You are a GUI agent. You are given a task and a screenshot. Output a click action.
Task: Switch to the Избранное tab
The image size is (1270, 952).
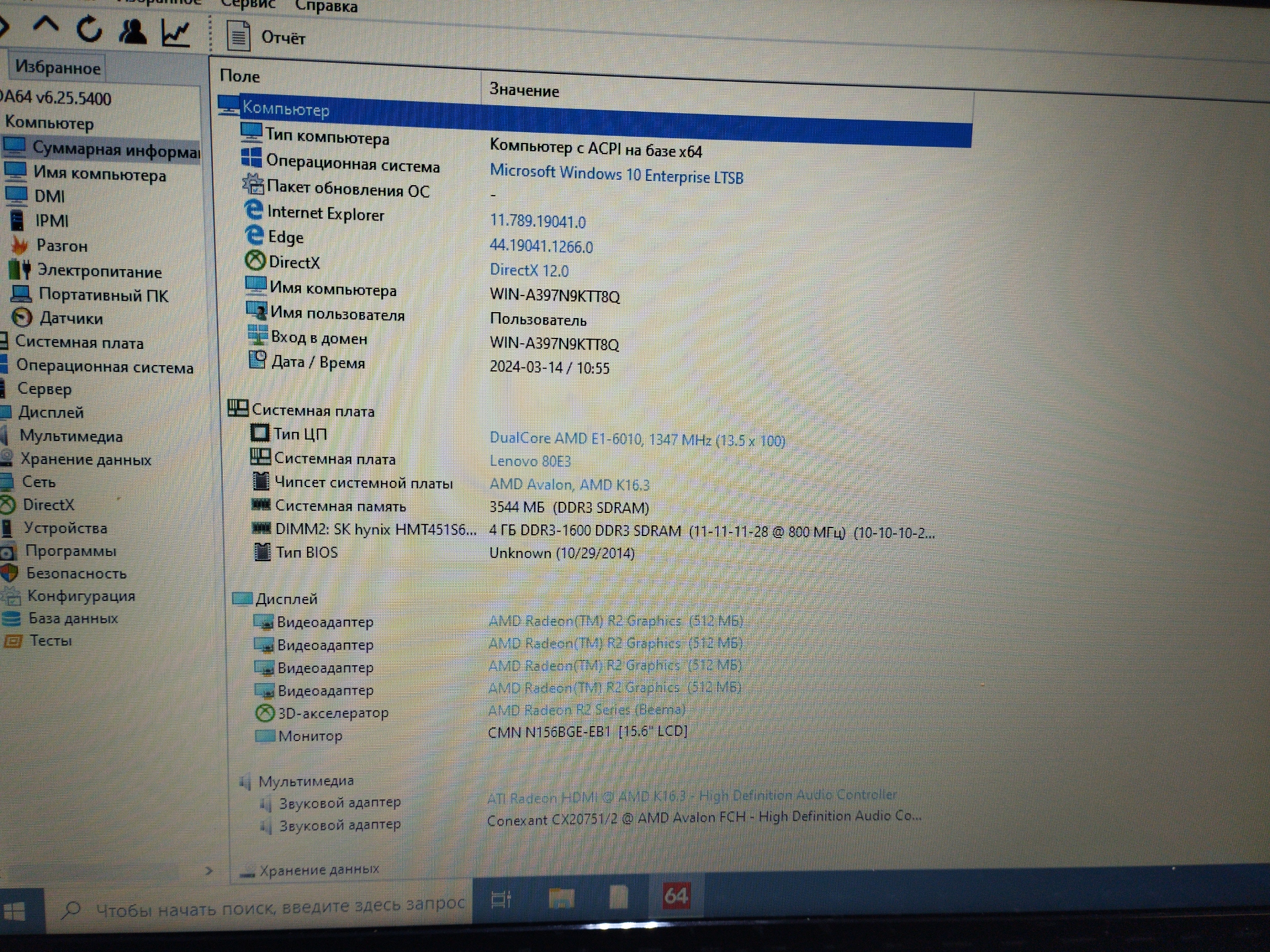pos(58,67)
